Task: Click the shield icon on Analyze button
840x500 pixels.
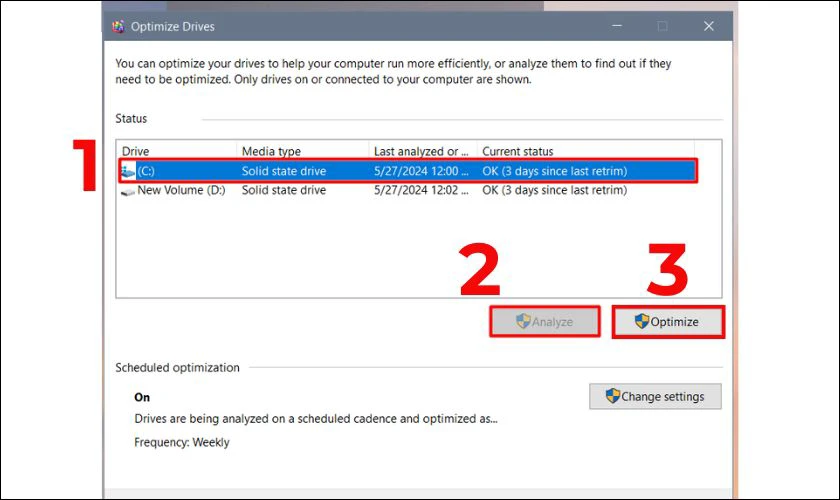Action: (523, 321)
